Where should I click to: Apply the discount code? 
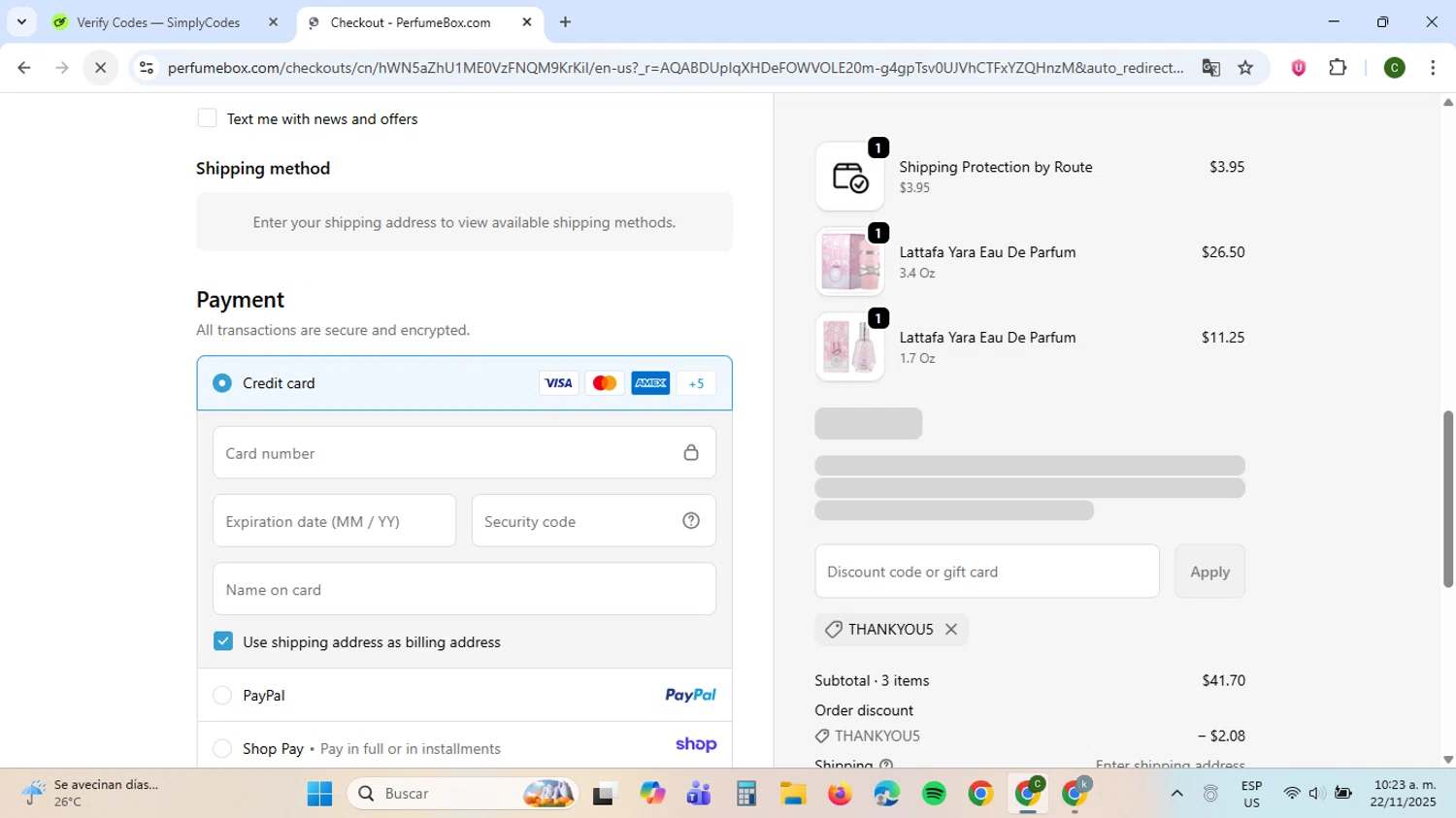tap(1209, 572)
